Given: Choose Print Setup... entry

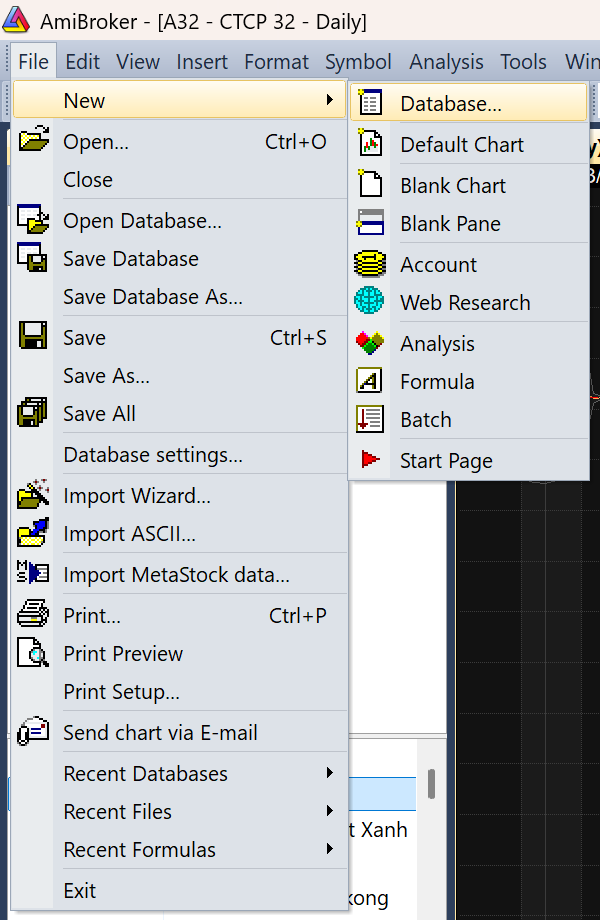Looking at the screenshot, I should (x=179, y=692).
